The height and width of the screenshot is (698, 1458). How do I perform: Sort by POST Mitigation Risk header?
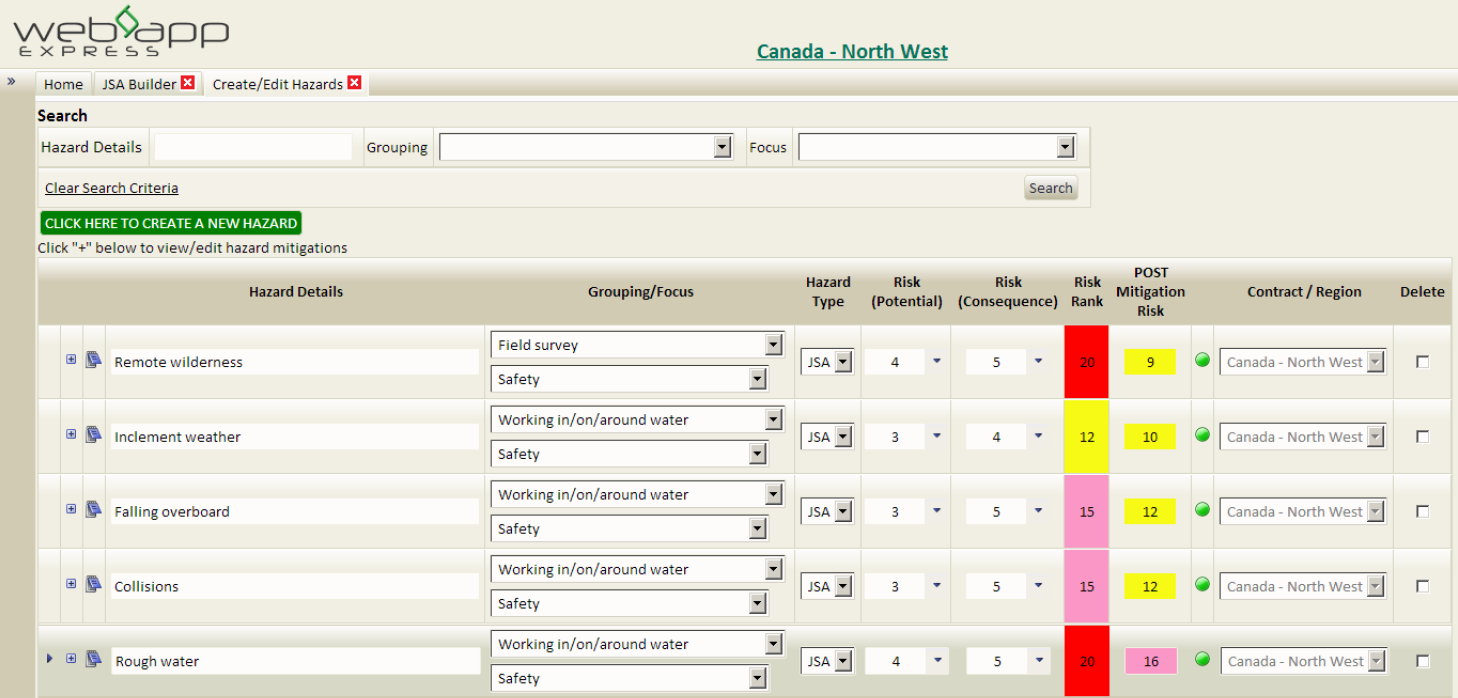pos(1150,291)
